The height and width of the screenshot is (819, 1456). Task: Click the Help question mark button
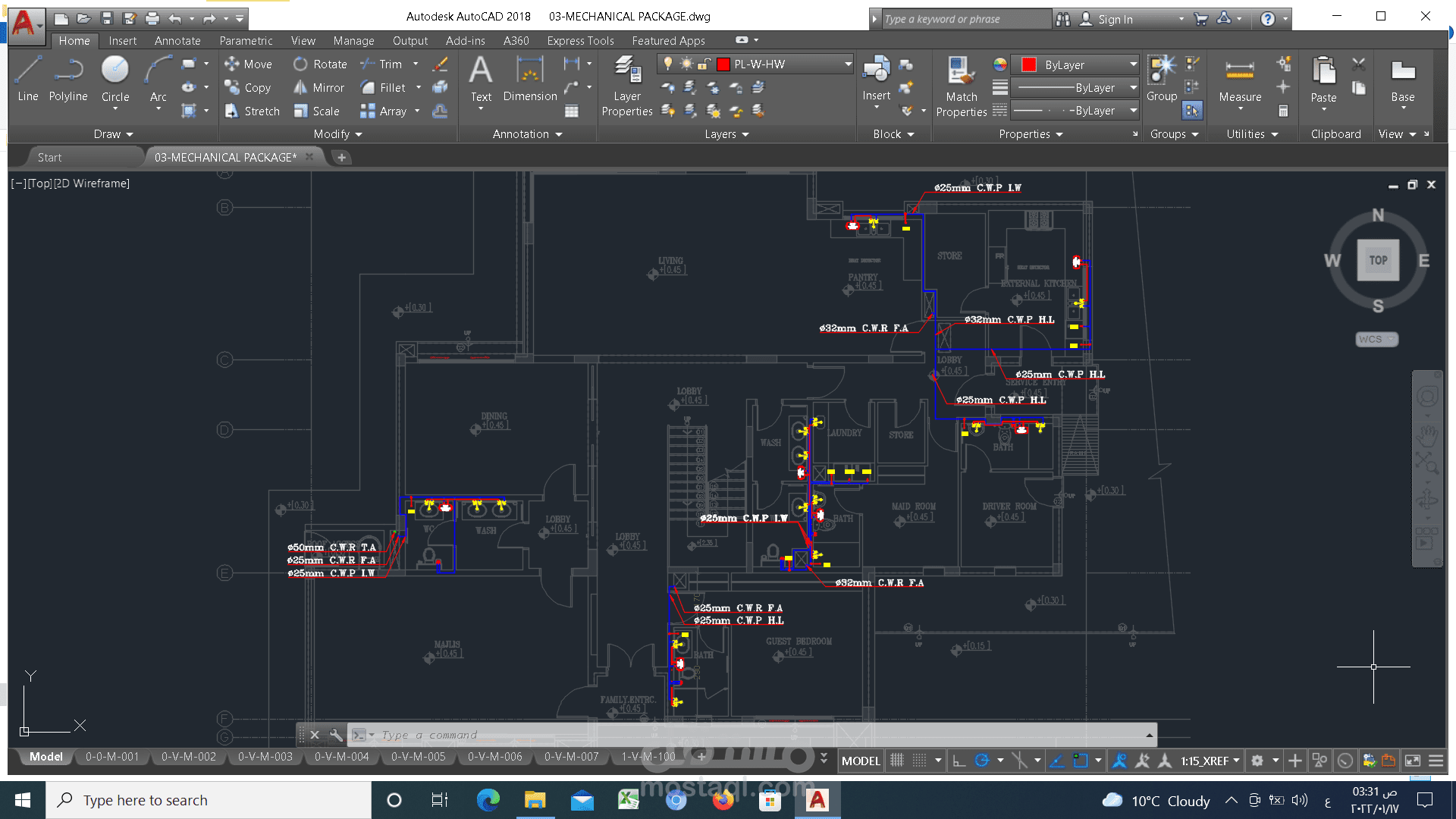coord(1267,19)
